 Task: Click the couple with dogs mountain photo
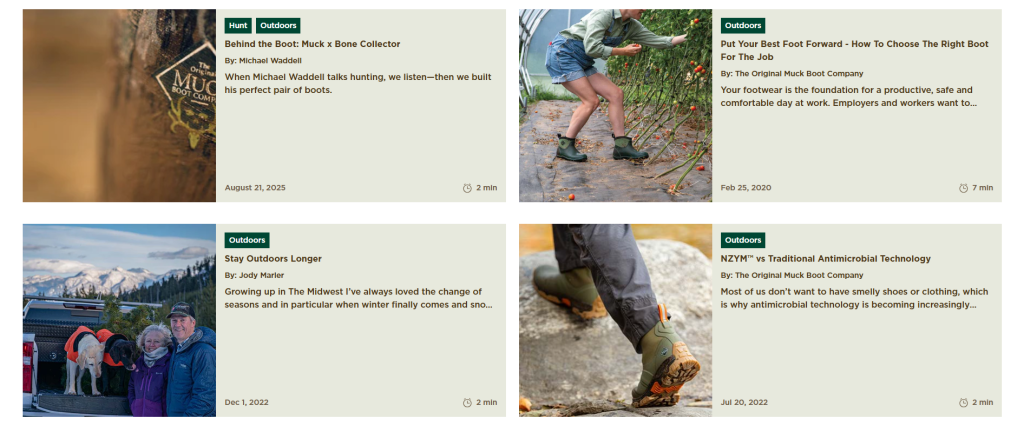120,320
